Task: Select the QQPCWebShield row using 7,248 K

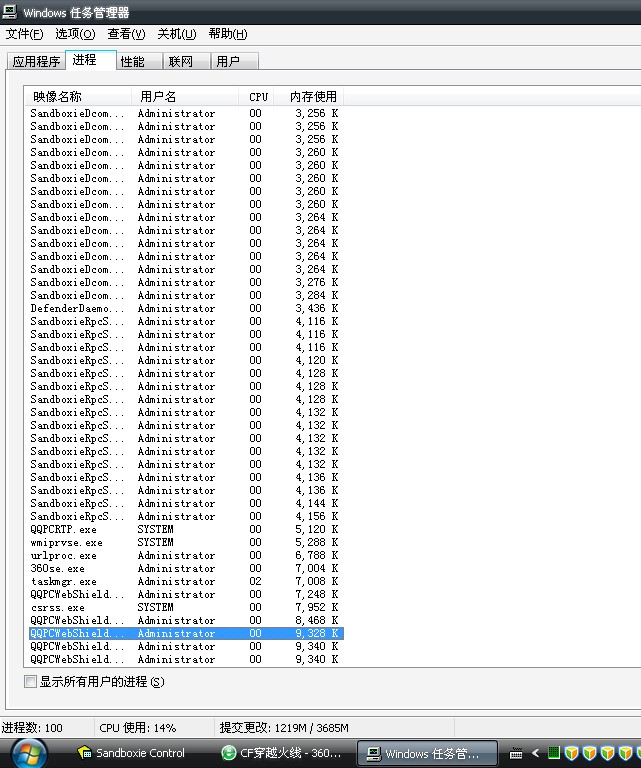Action: click(x=186, y=595)
